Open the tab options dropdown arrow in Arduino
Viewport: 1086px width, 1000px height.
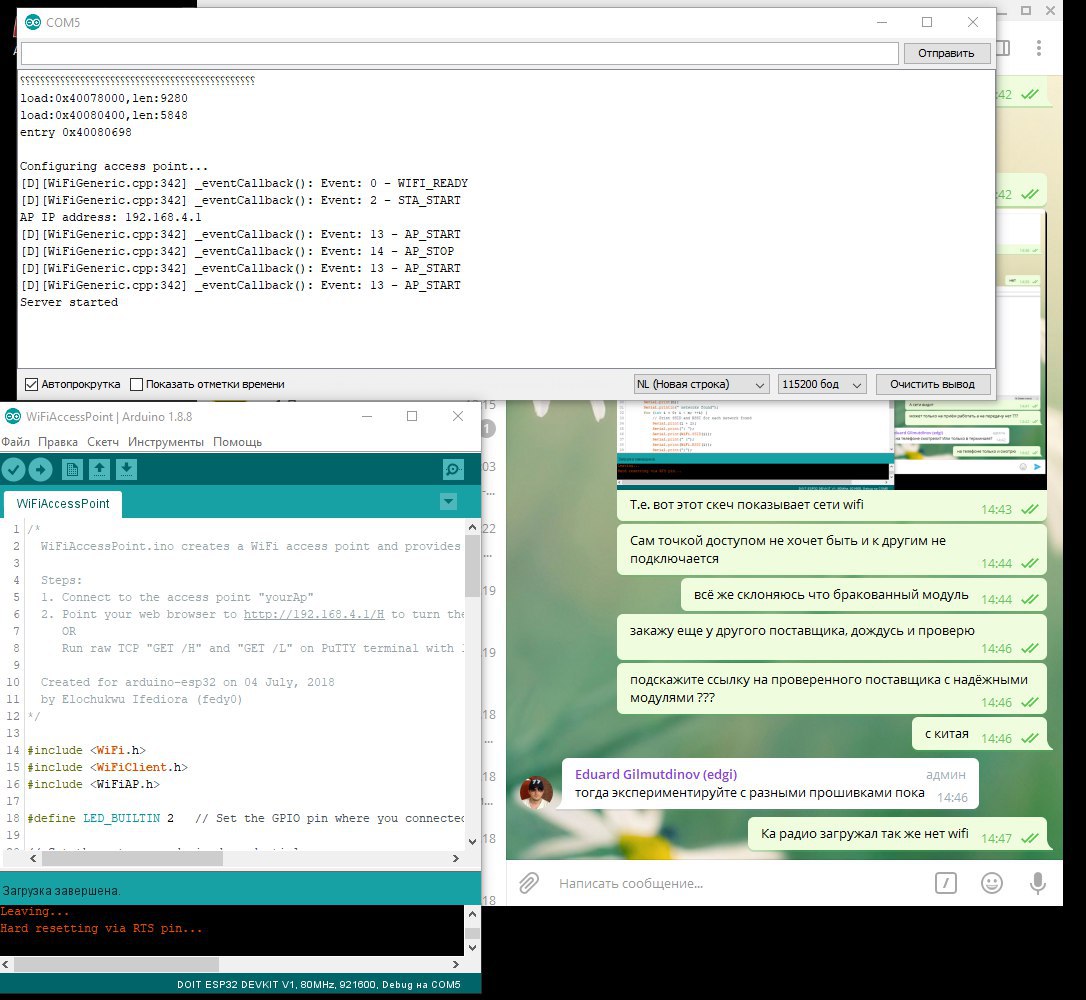click(448, 501)
